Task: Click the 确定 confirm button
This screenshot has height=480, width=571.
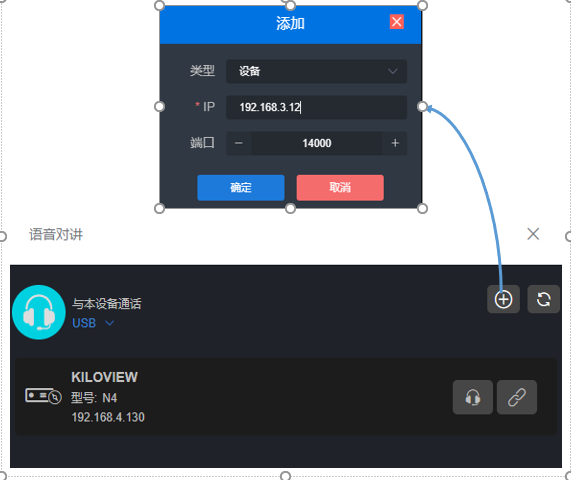Action: coord(241,188)
